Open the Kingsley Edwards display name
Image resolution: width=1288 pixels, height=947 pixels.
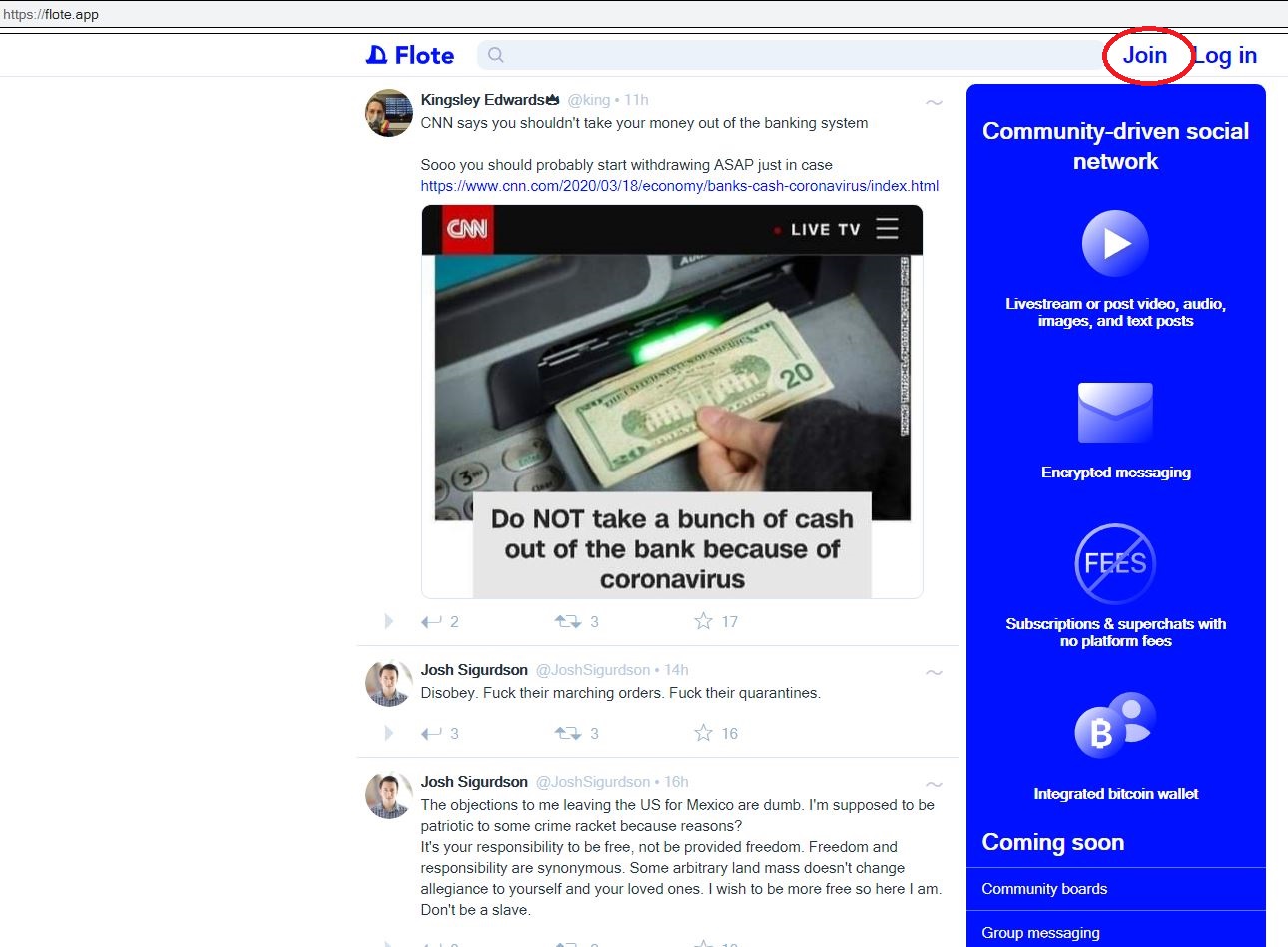pyautogui.click(x=483, y=100)
